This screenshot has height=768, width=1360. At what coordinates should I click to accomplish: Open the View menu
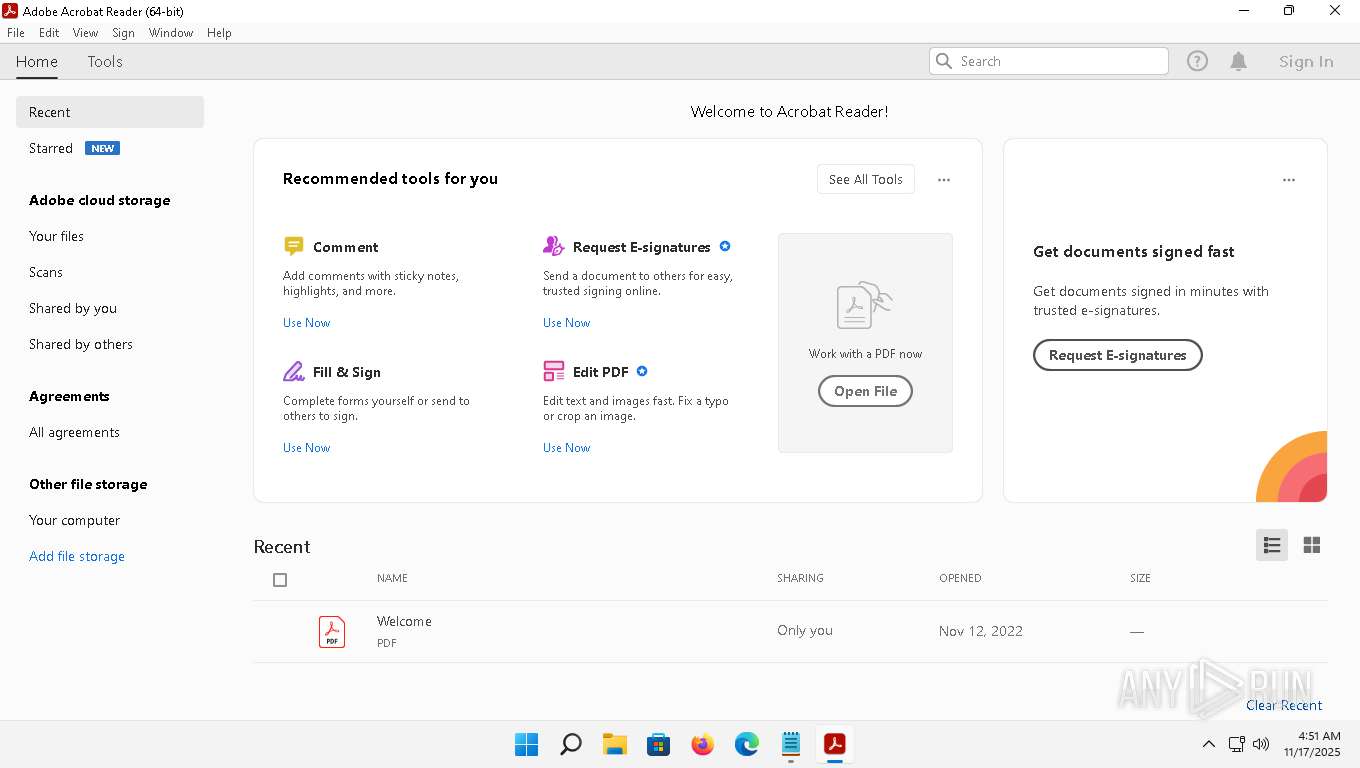click(85, 33)
